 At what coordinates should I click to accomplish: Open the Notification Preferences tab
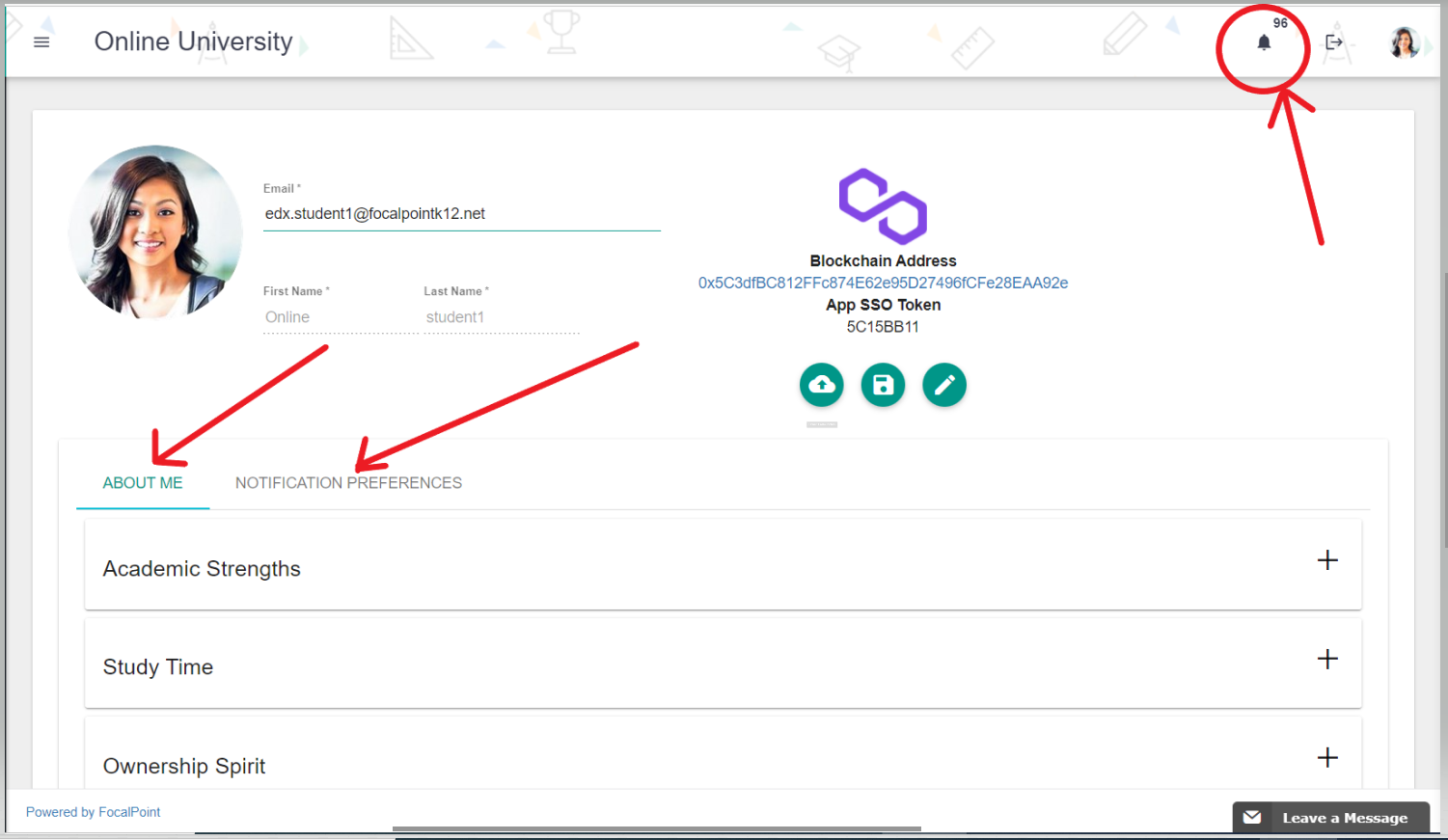tap(348, 483)
